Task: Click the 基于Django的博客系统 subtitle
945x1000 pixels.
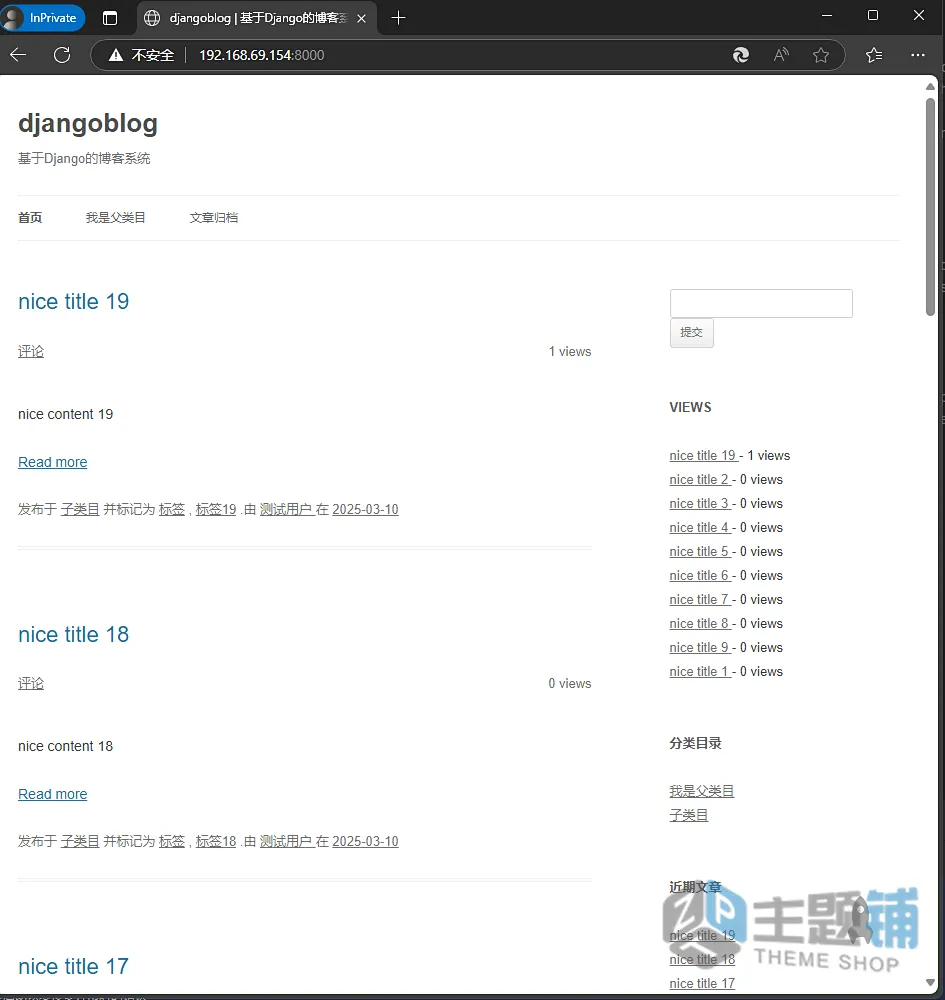Action: point(84,158)
